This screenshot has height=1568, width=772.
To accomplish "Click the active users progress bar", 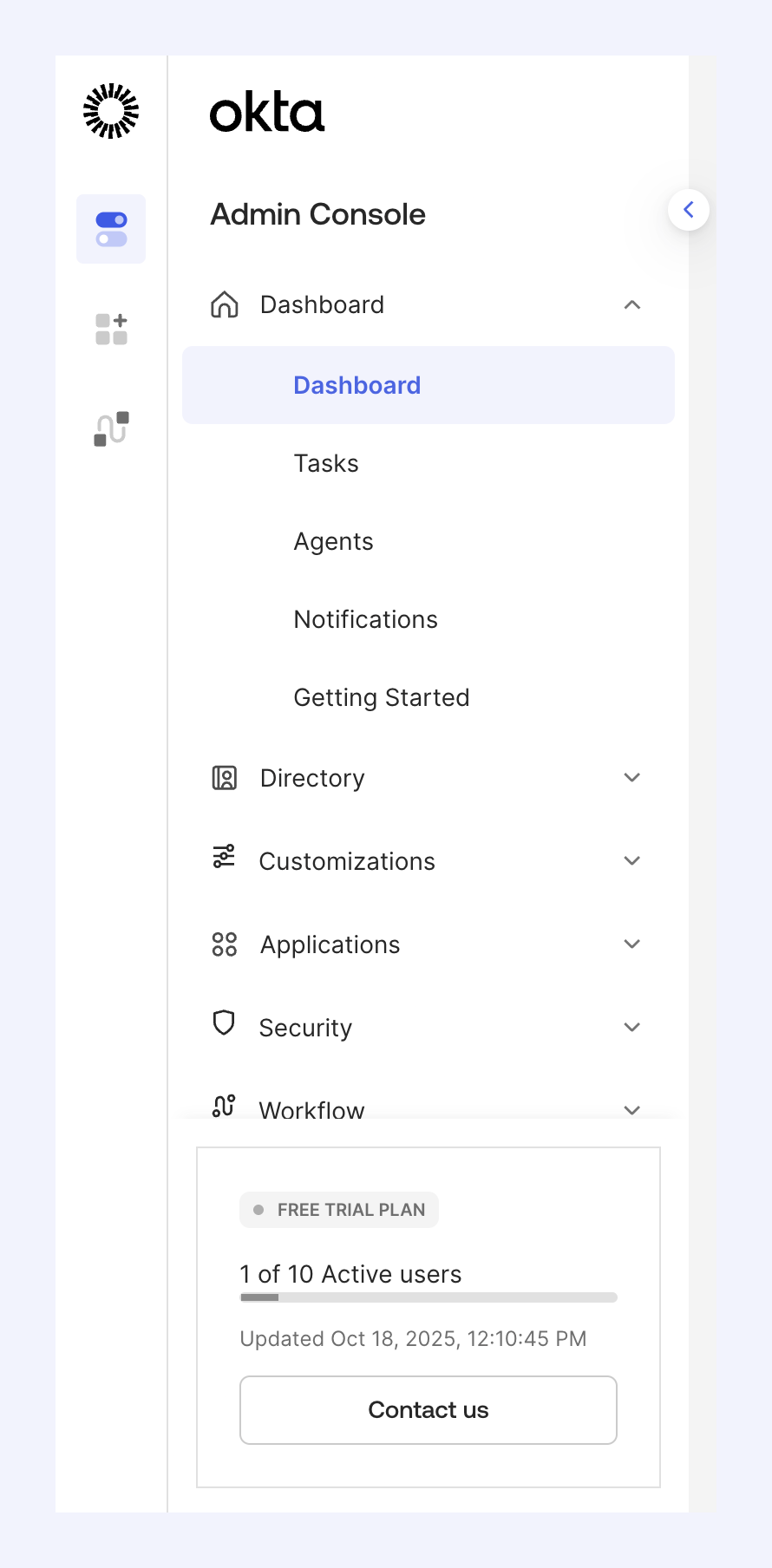I will pos(429,1297).
